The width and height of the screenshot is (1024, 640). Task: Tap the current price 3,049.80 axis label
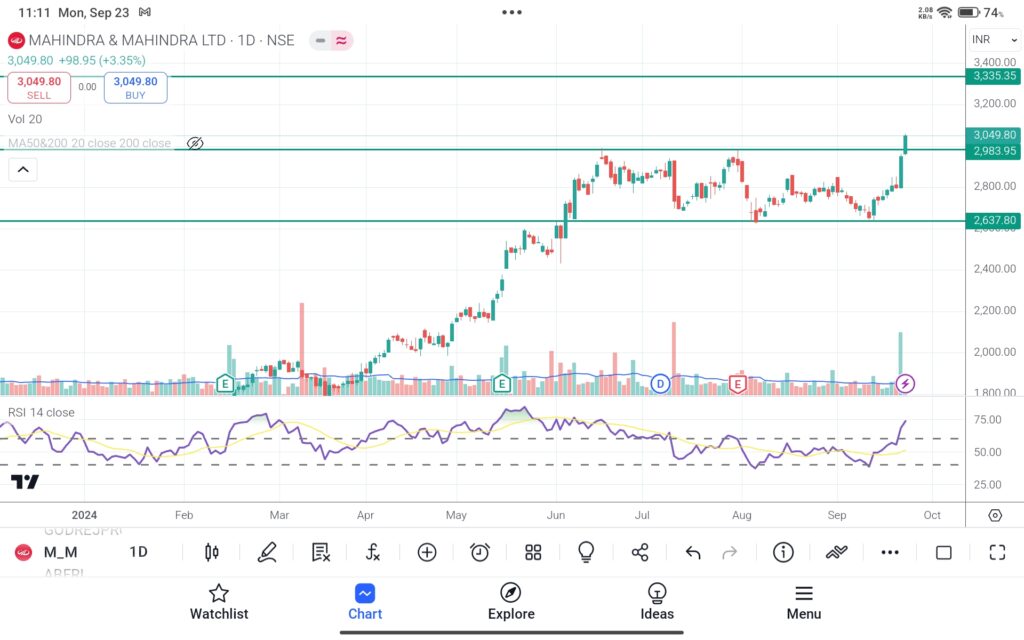pyautogui.click(x=995, y=135)
